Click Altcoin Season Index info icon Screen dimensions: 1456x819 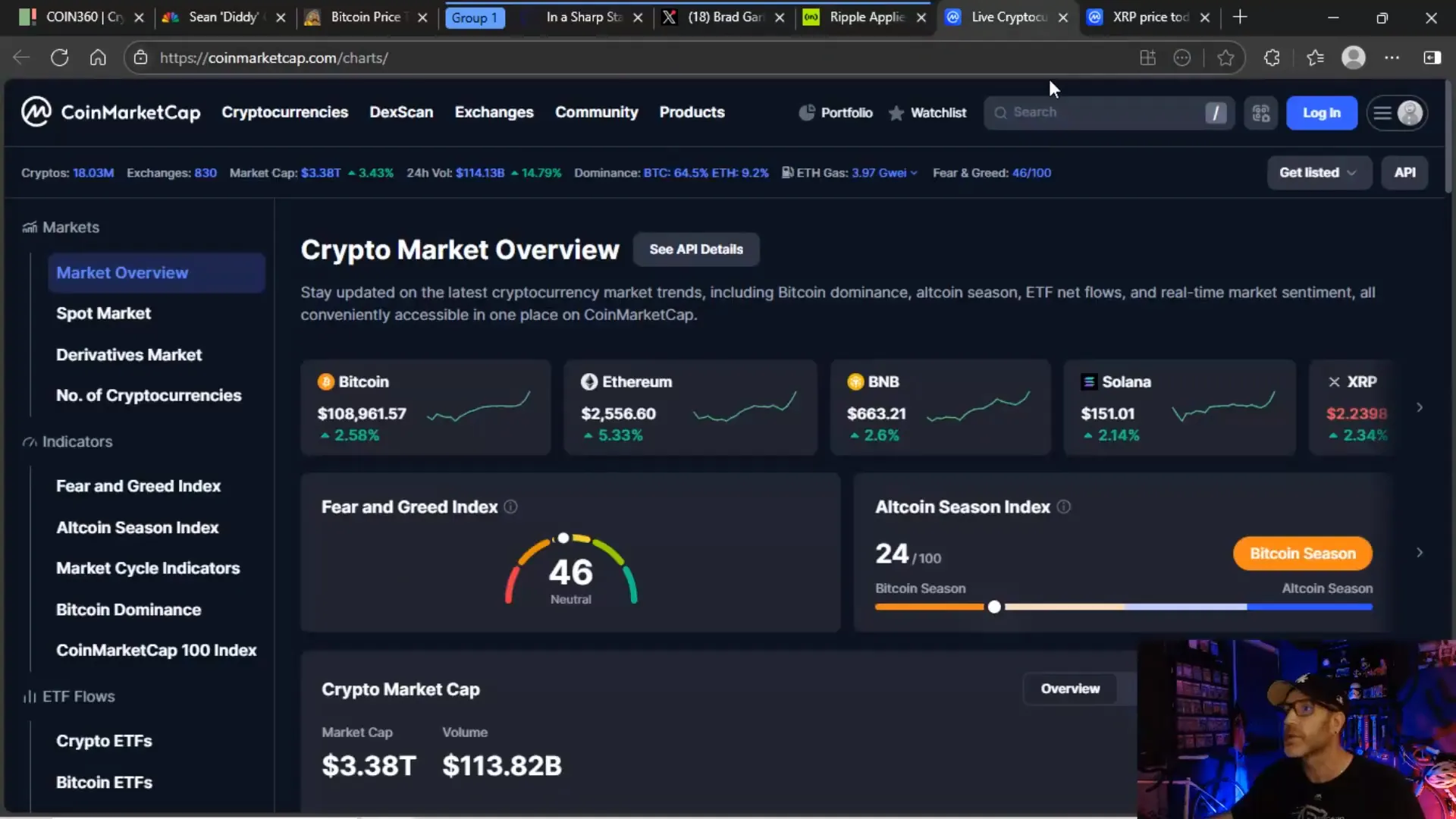1064,507
